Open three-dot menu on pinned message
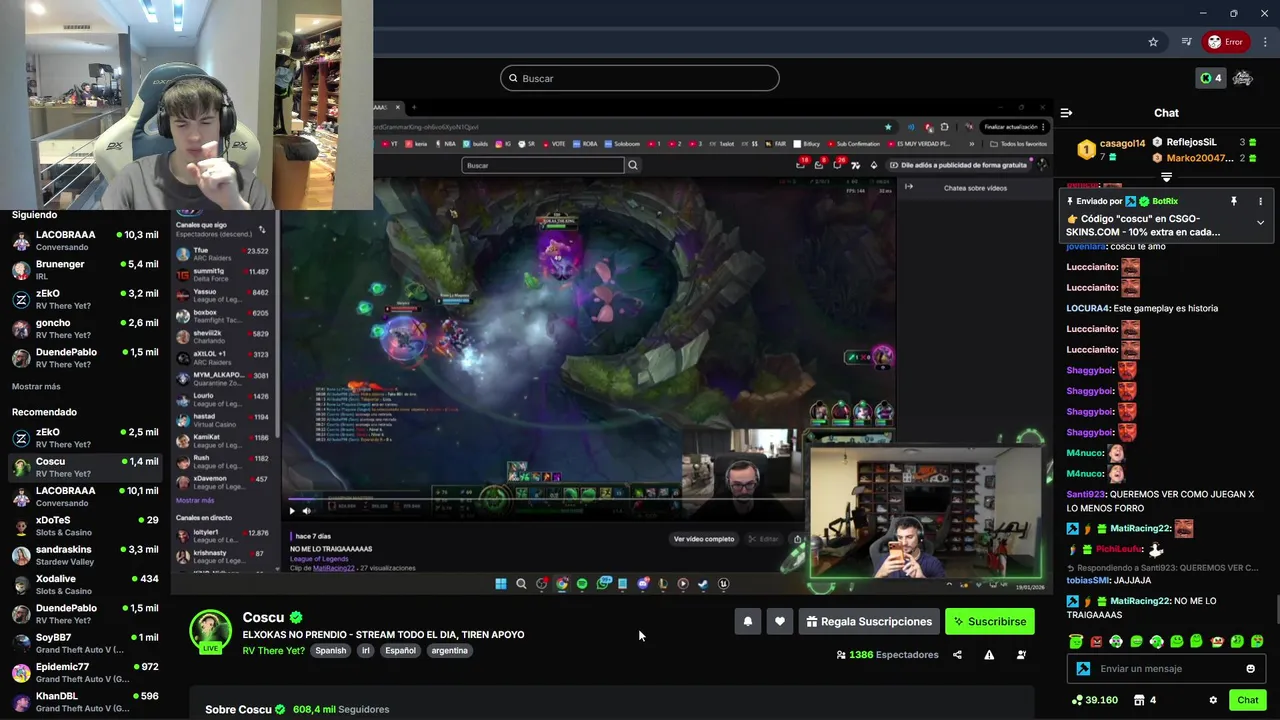 click(x=1260, y=201)
